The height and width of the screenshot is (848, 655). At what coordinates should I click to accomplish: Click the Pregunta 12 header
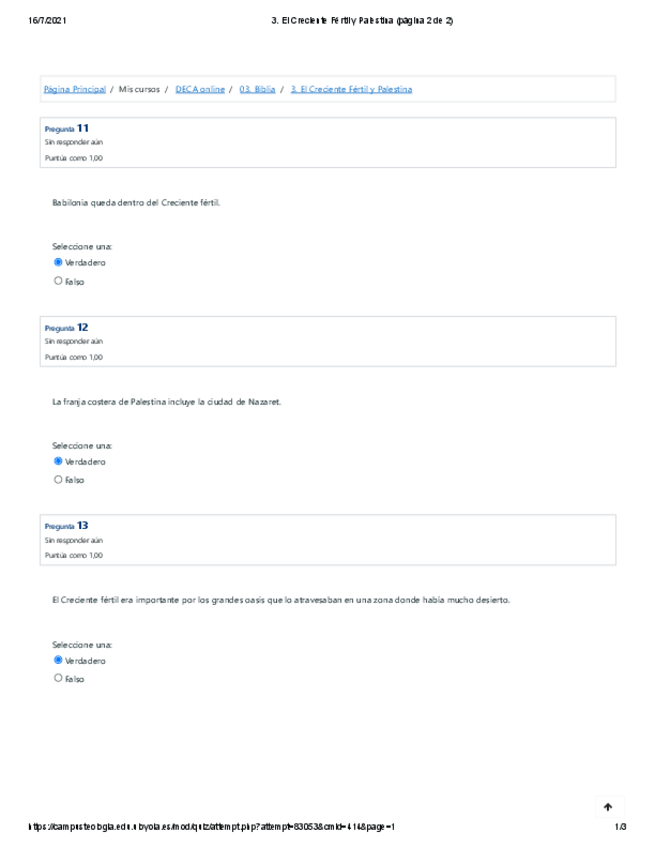pos(67,327)
